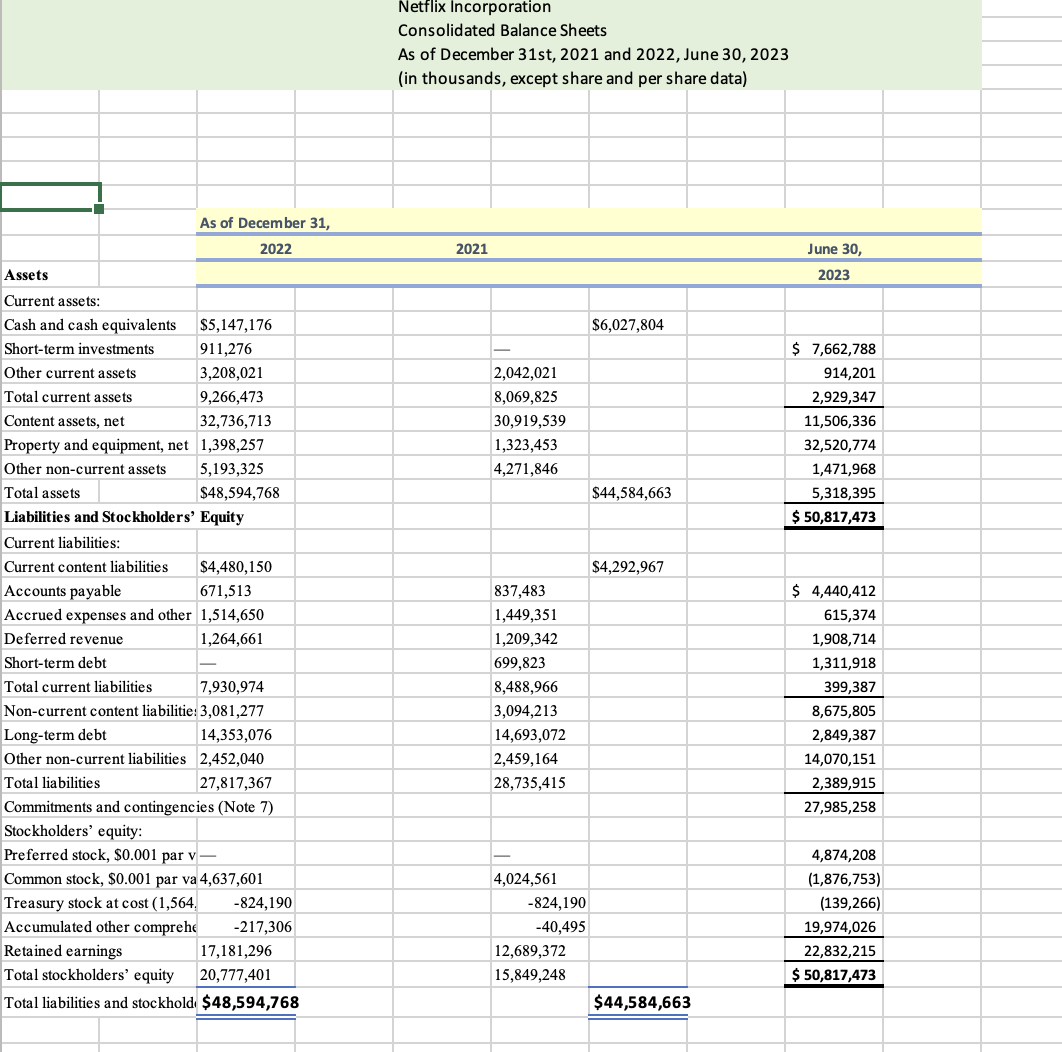This screenshot has width=1062, height=1052.
Task: Select the total assets value $48,594,768
Action: click(238, 492)
